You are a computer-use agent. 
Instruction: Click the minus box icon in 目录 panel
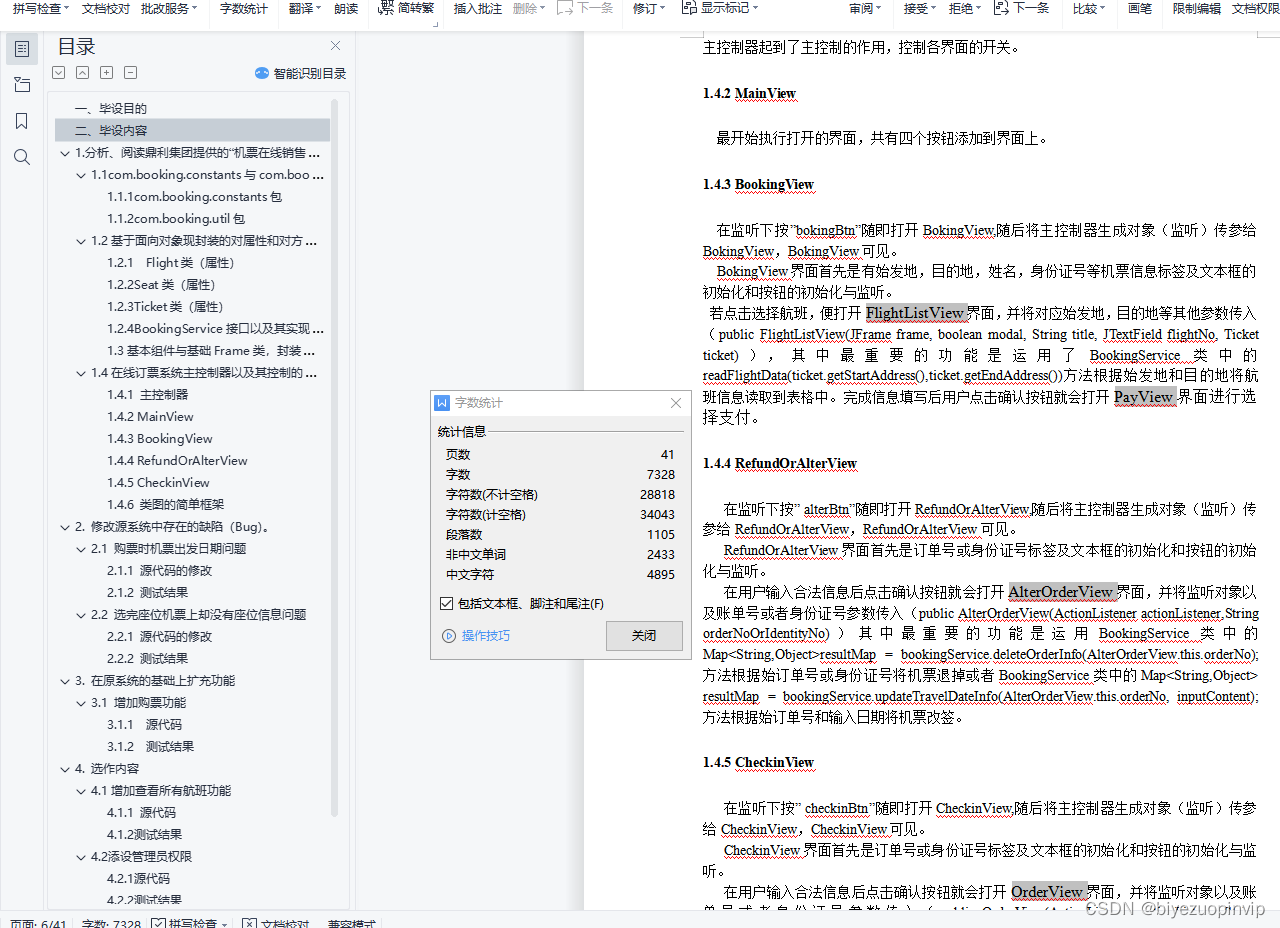point(130,73)
